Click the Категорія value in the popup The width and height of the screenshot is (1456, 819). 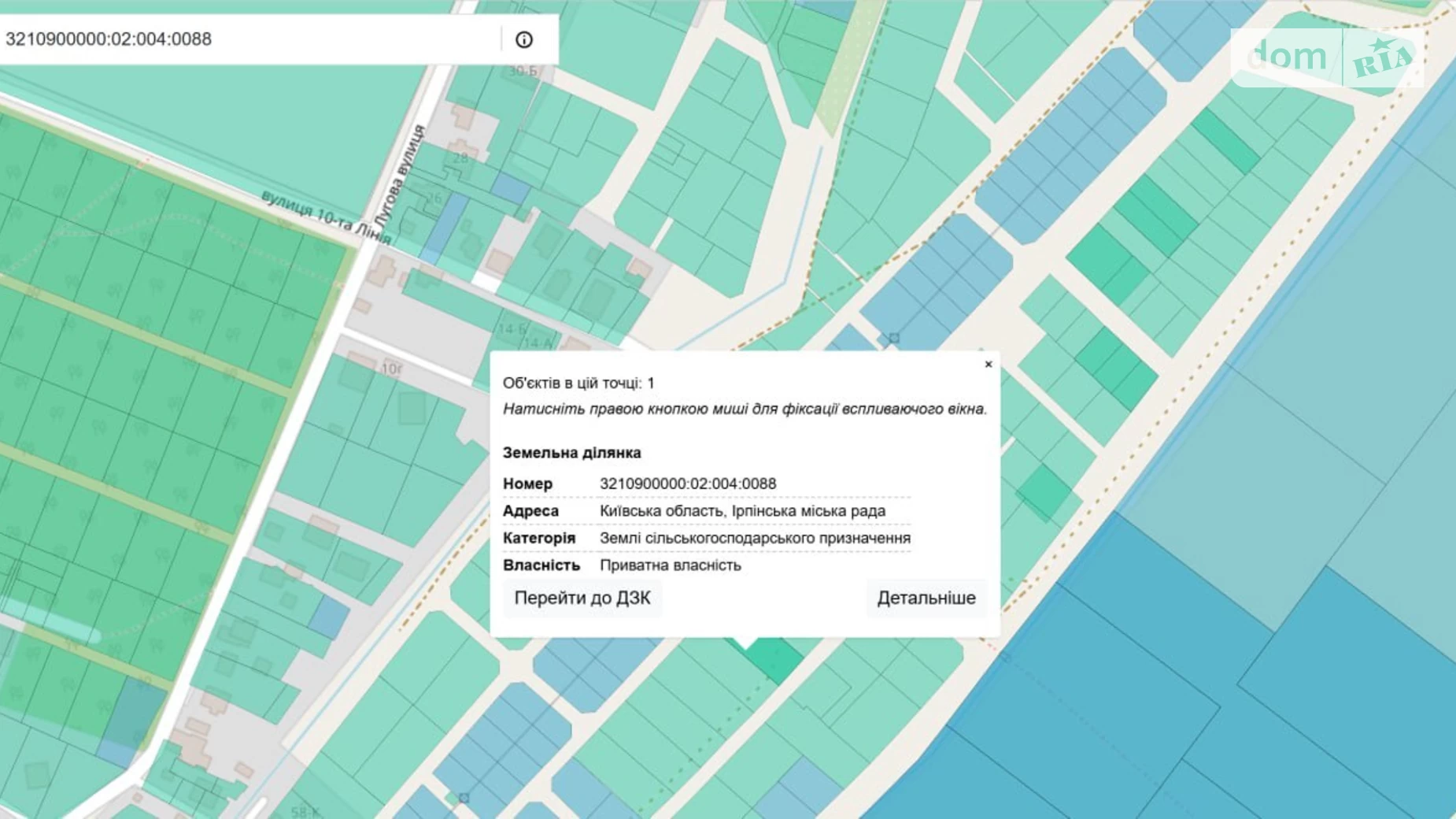point(755,538)
